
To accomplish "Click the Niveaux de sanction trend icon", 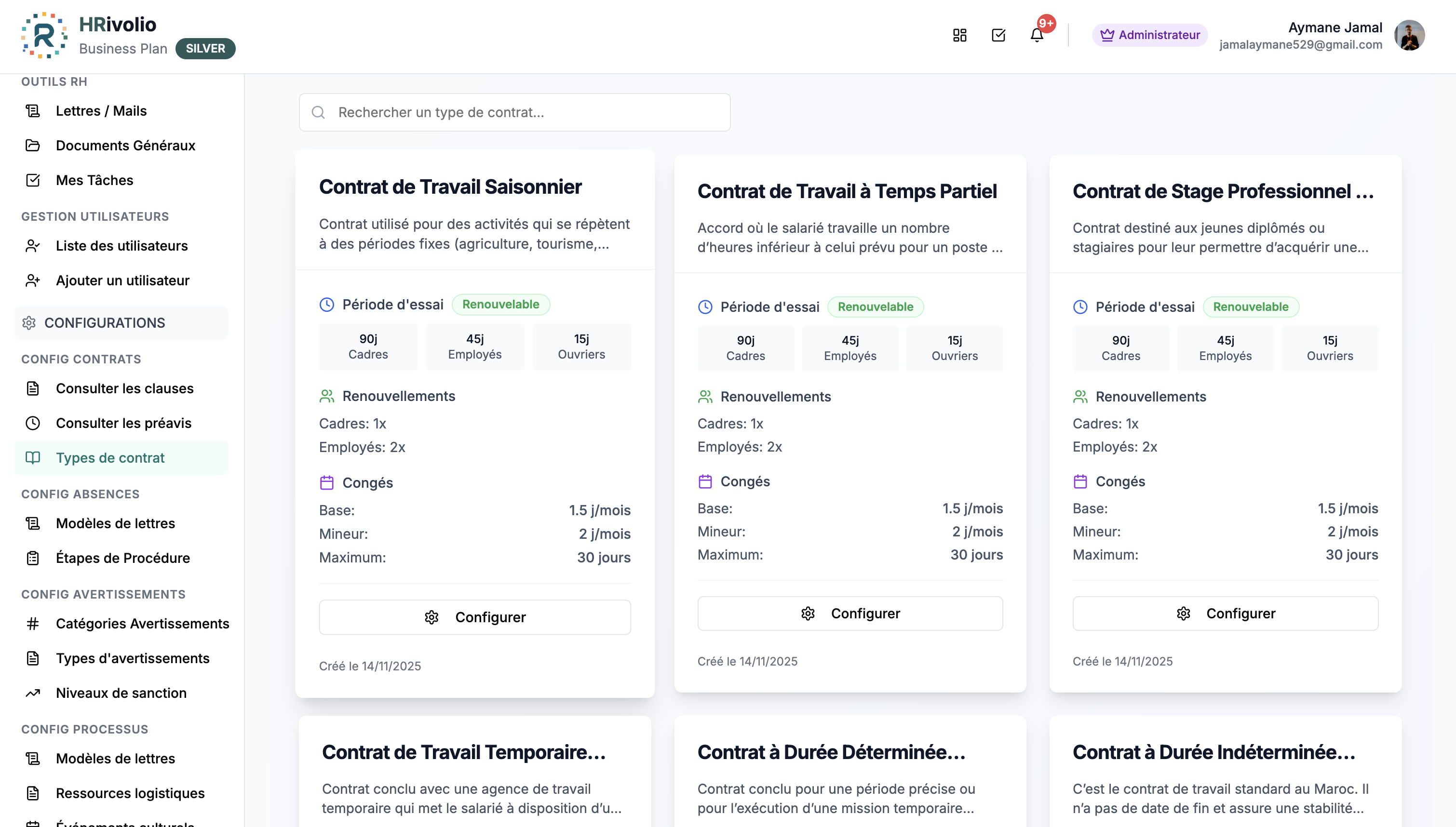I will click(33, 693).
